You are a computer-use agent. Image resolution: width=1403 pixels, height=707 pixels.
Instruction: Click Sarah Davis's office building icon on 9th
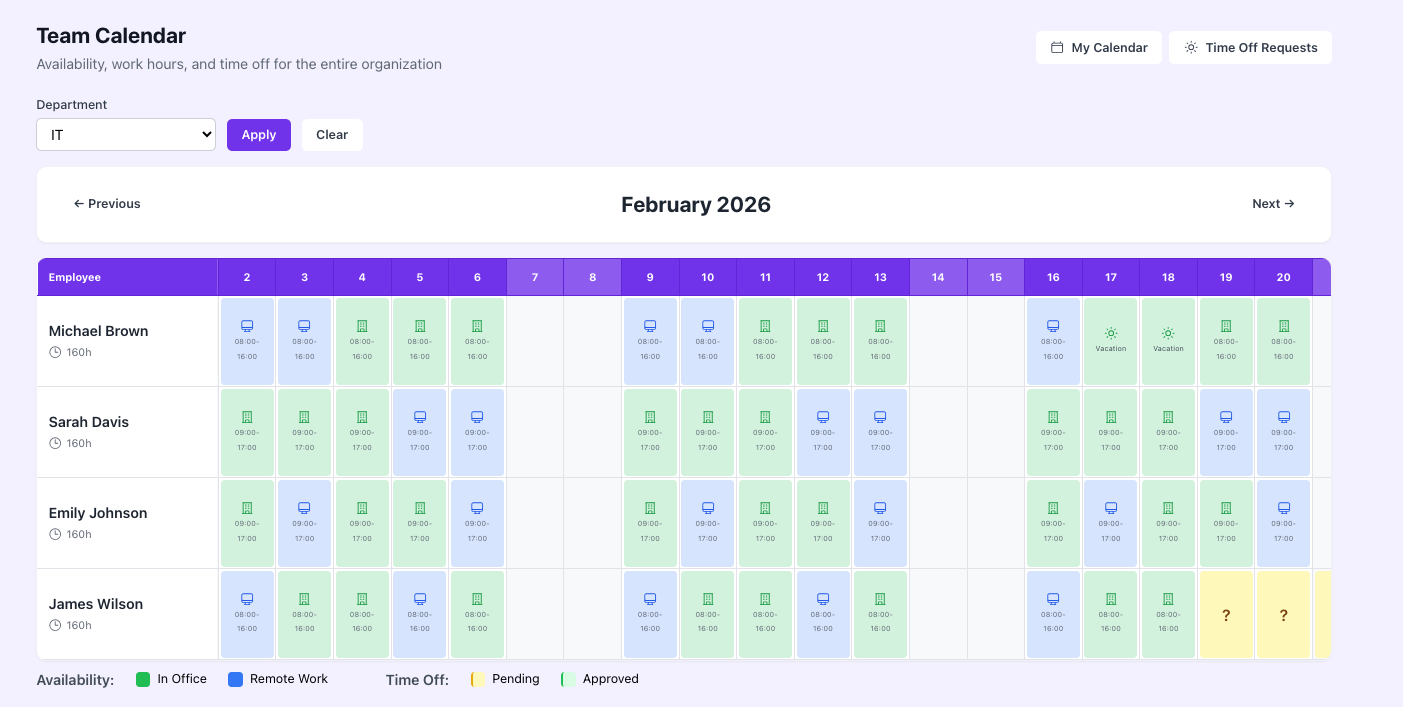coord(650,417)
